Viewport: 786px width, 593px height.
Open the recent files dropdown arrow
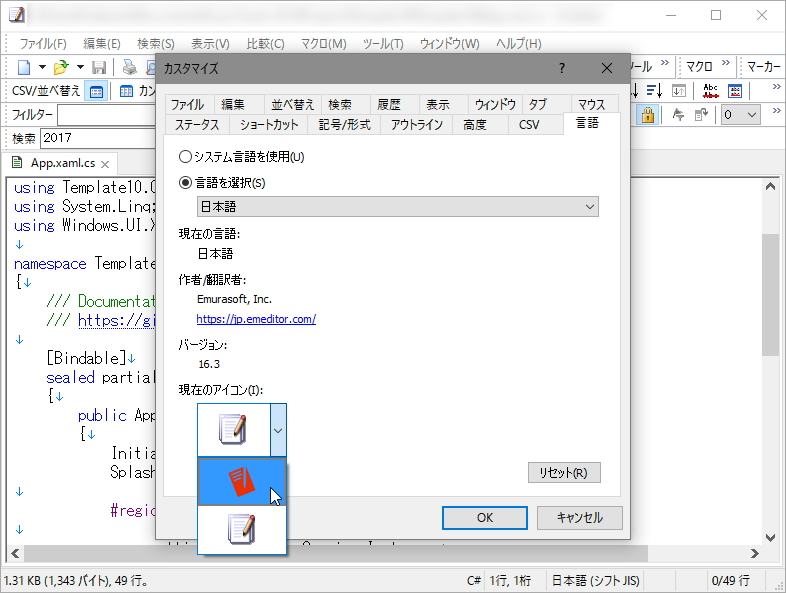(80, 67)
